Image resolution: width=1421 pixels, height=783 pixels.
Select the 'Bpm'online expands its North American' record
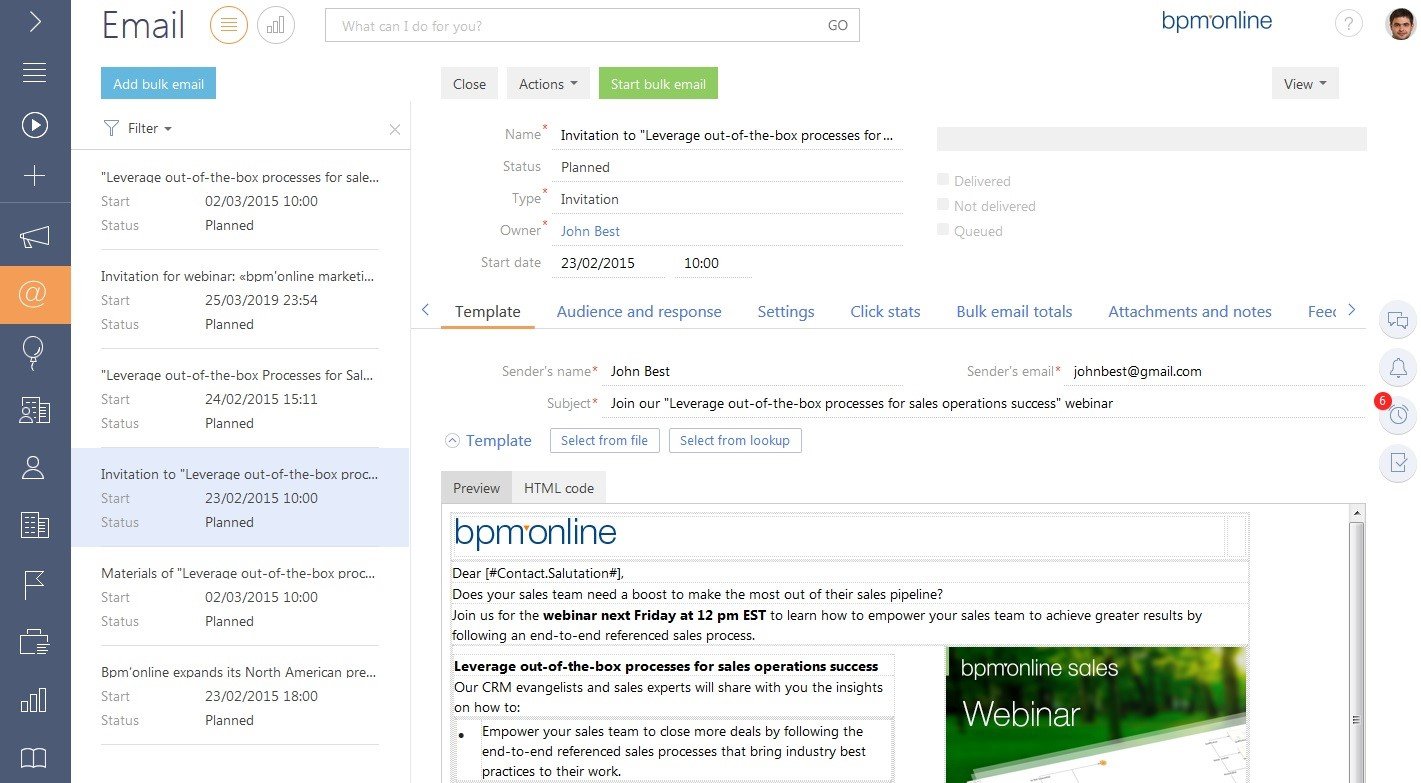240,696
